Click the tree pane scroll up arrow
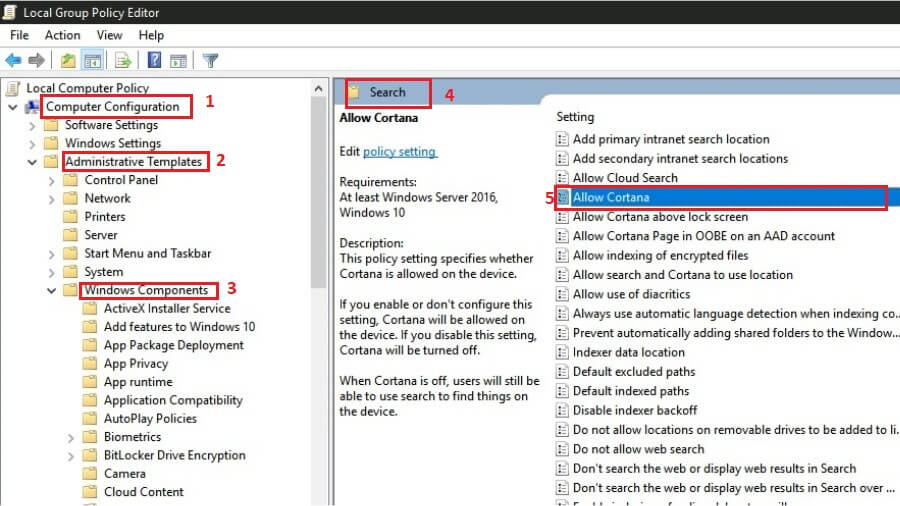The width and height of the screenshot is (900, 506). (319, 88)
